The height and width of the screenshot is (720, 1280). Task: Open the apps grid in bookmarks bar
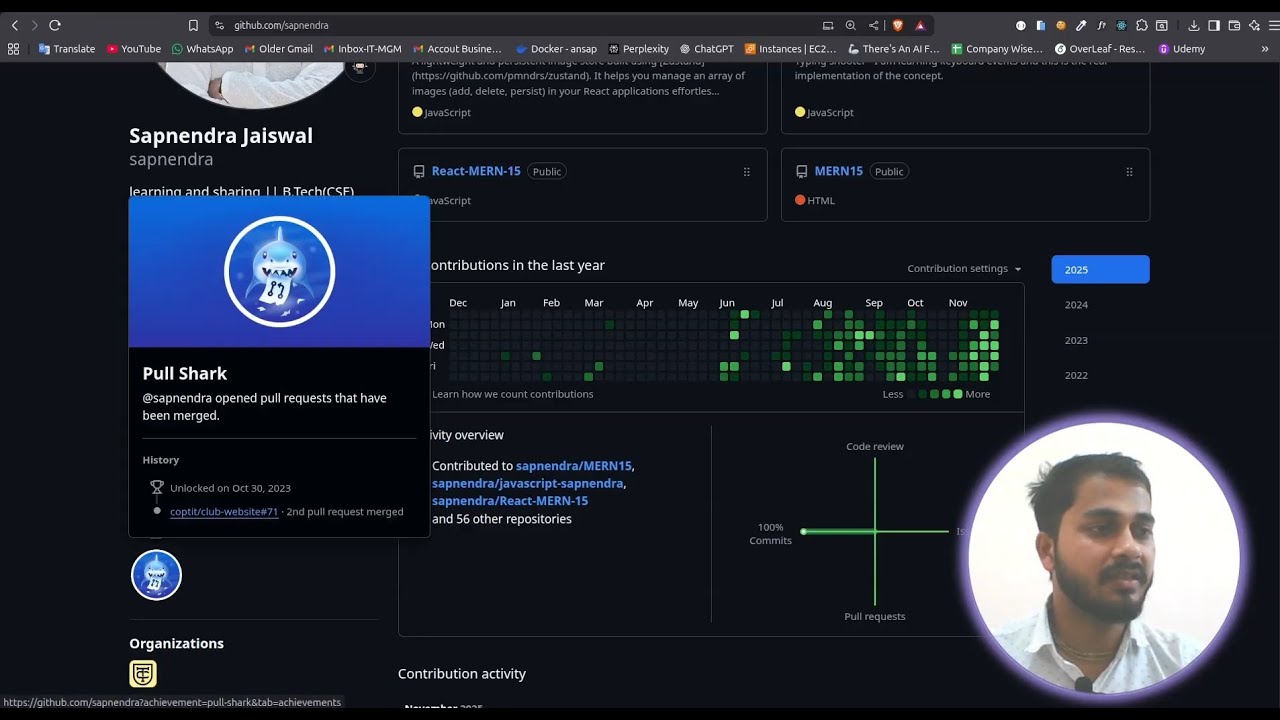pyautogui.click(x=13, y=48)
